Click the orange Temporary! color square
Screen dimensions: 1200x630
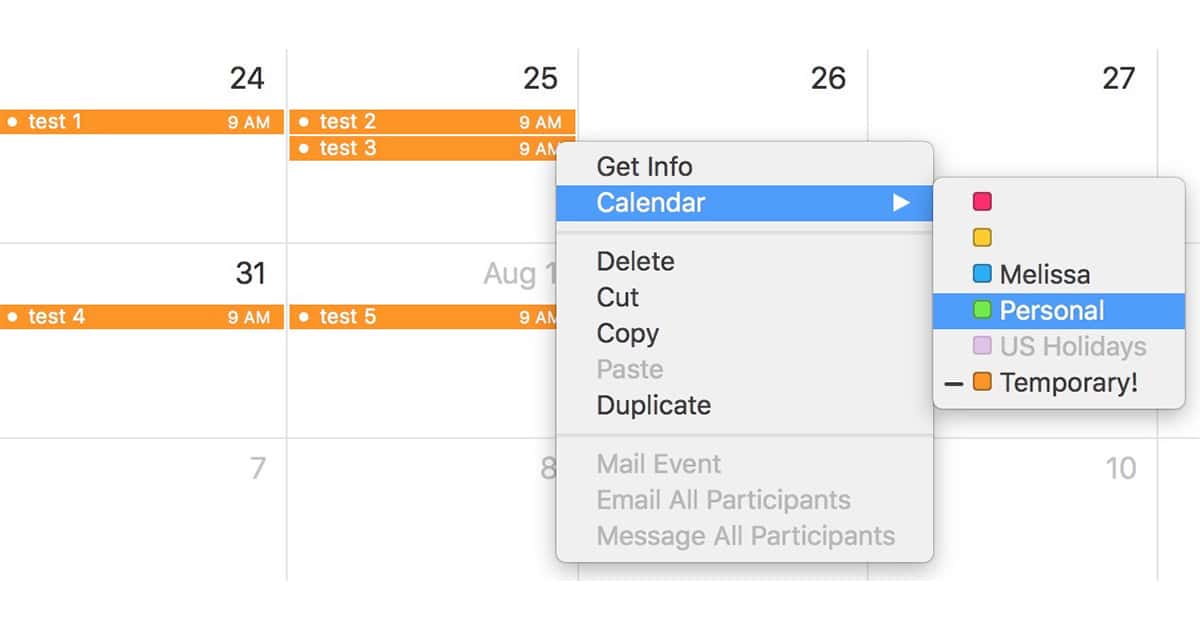pos(982,382)
